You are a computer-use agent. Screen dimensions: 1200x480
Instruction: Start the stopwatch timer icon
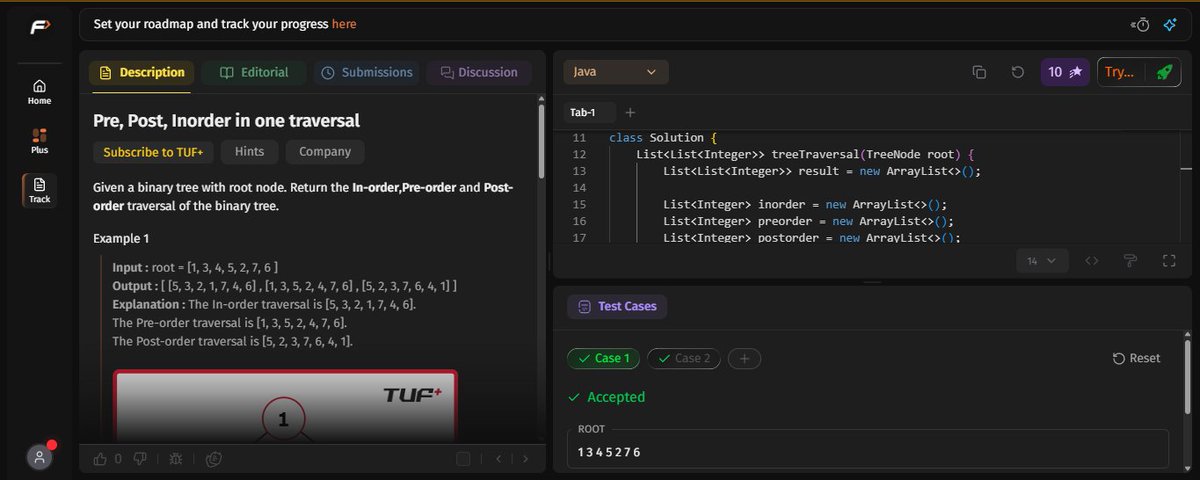pyautogui.click(x=1140, y=24)
